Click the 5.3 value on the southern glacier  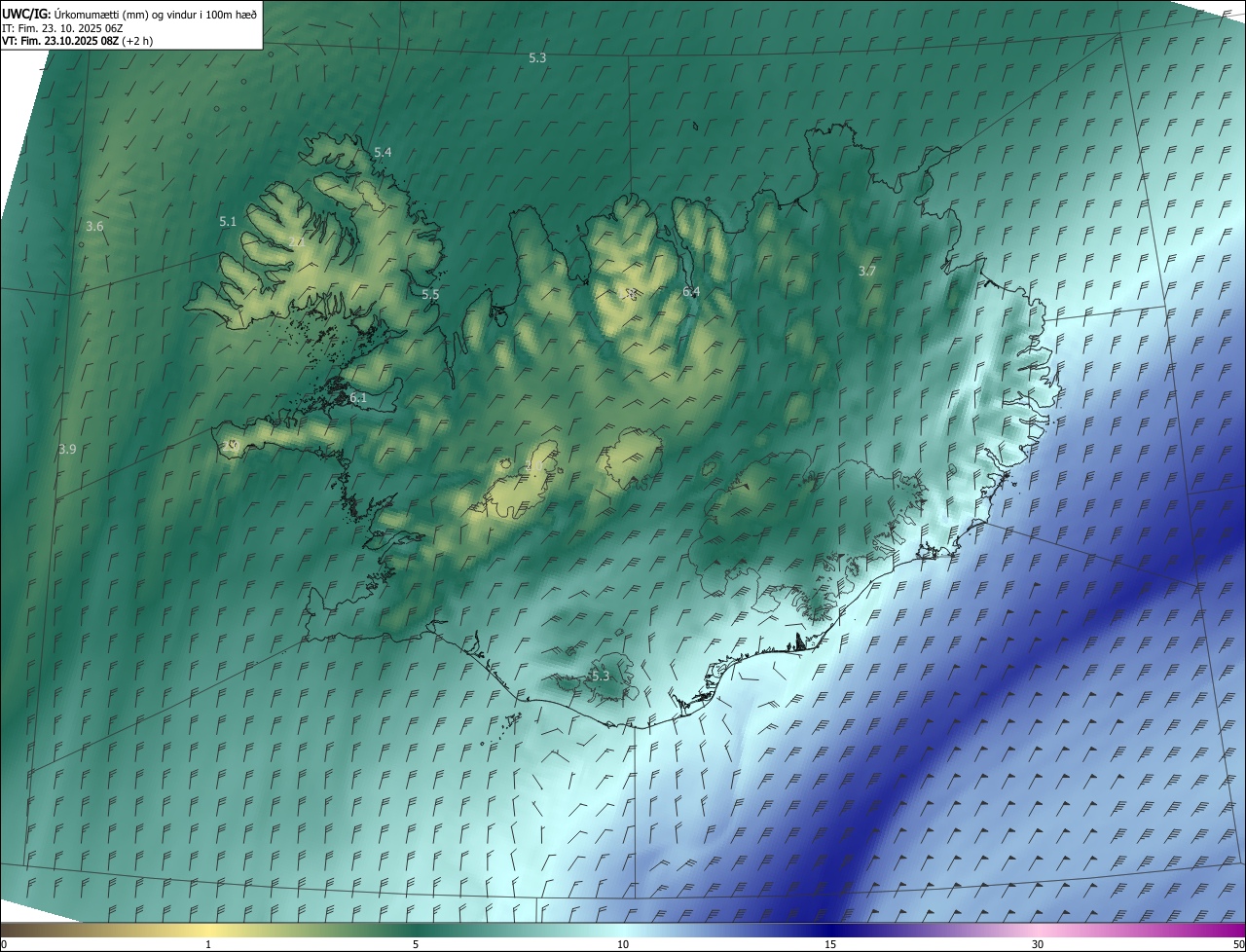(601, 677)
